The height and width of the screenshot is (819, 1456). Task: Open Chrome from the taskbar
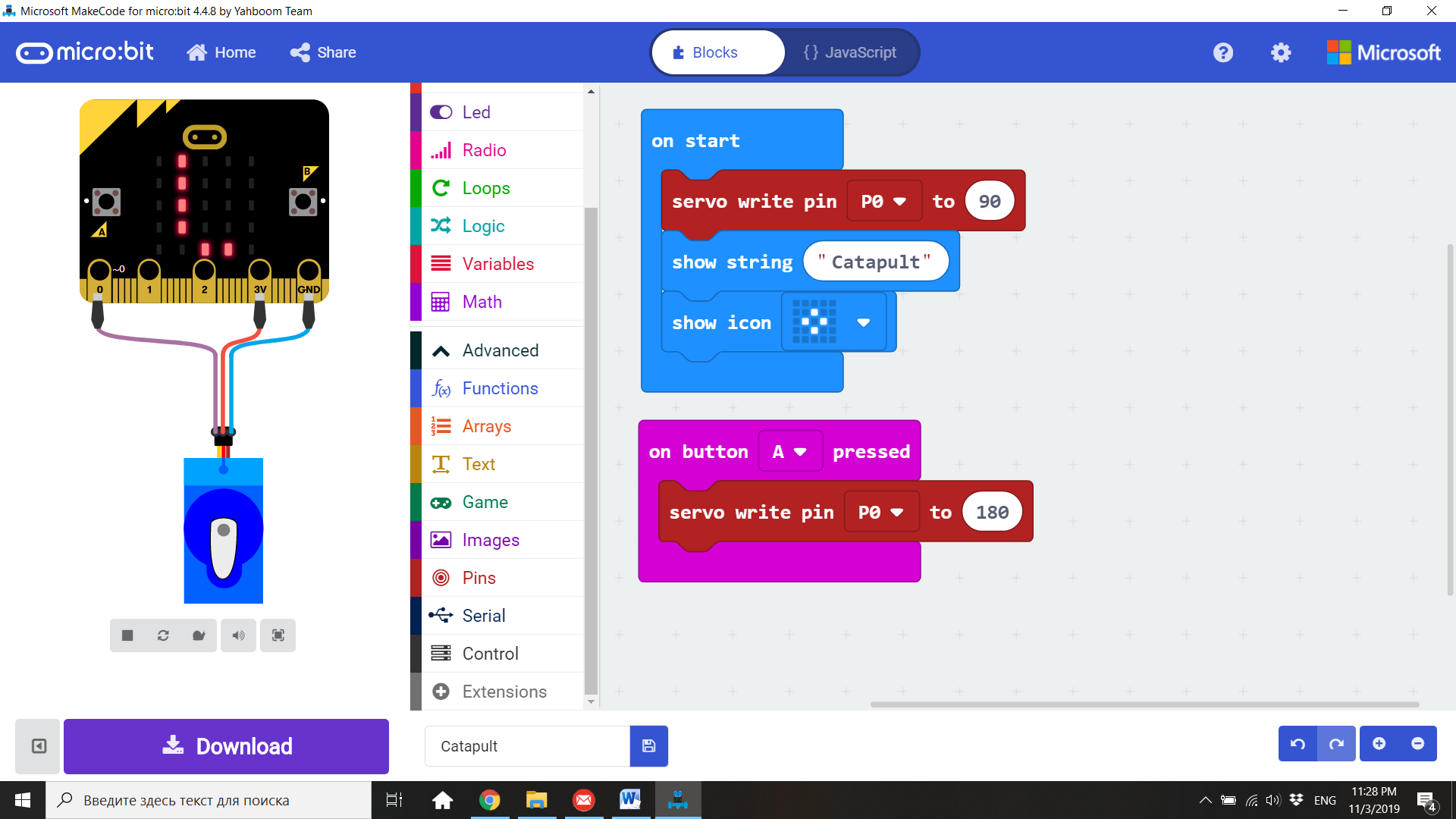click(x=490, y=800)
